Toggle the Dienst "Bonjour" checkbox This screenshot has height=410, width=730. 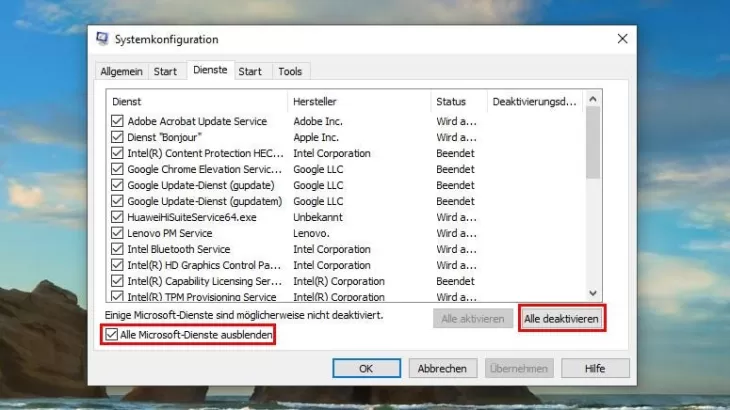pos(118,138)
